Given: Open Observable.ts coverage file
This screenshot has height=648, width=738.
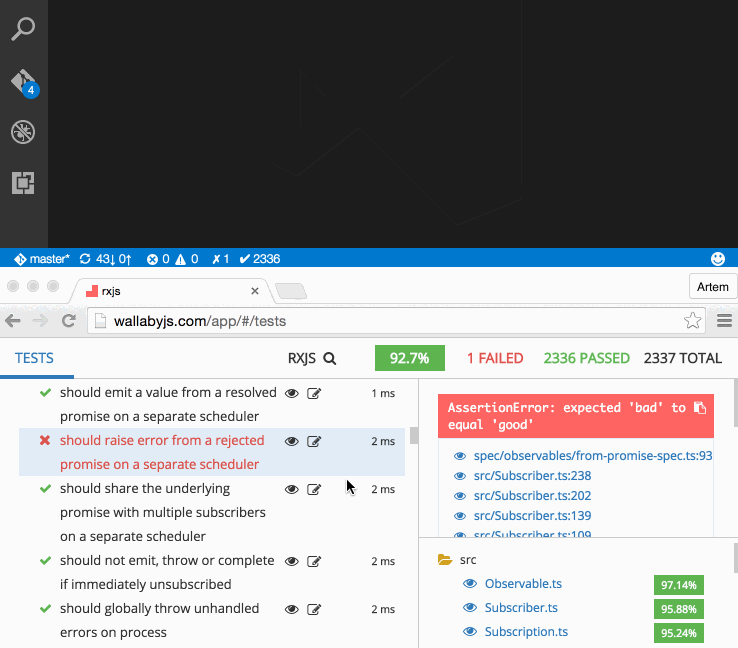Looking at the screenshot, I should [523, 584].
